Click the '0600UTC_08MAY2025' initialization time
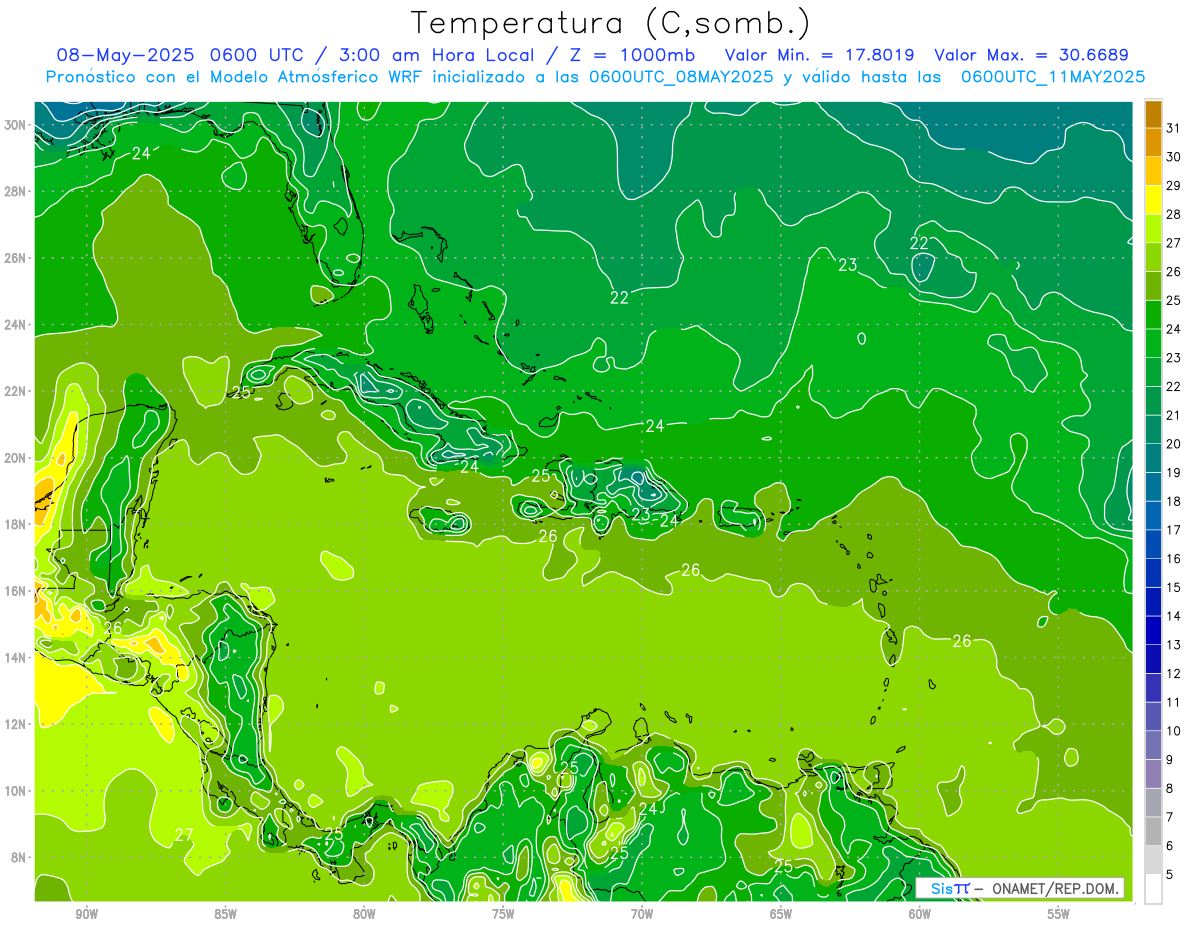The height and width of the screenshot is (927, 1200). coord(681,77)
